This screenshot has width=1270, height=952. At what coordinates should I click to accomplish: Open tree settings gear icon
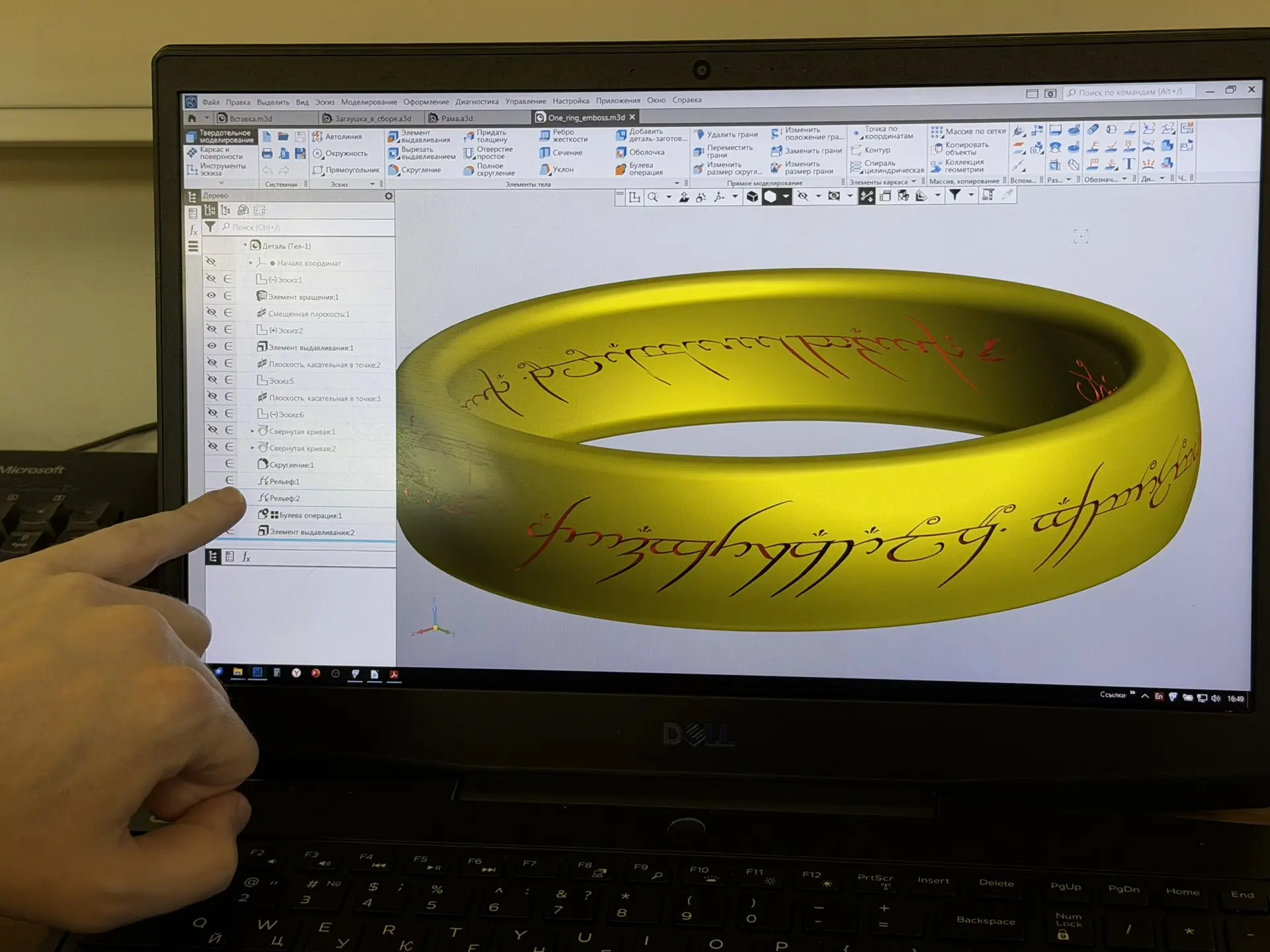[388, 196]
